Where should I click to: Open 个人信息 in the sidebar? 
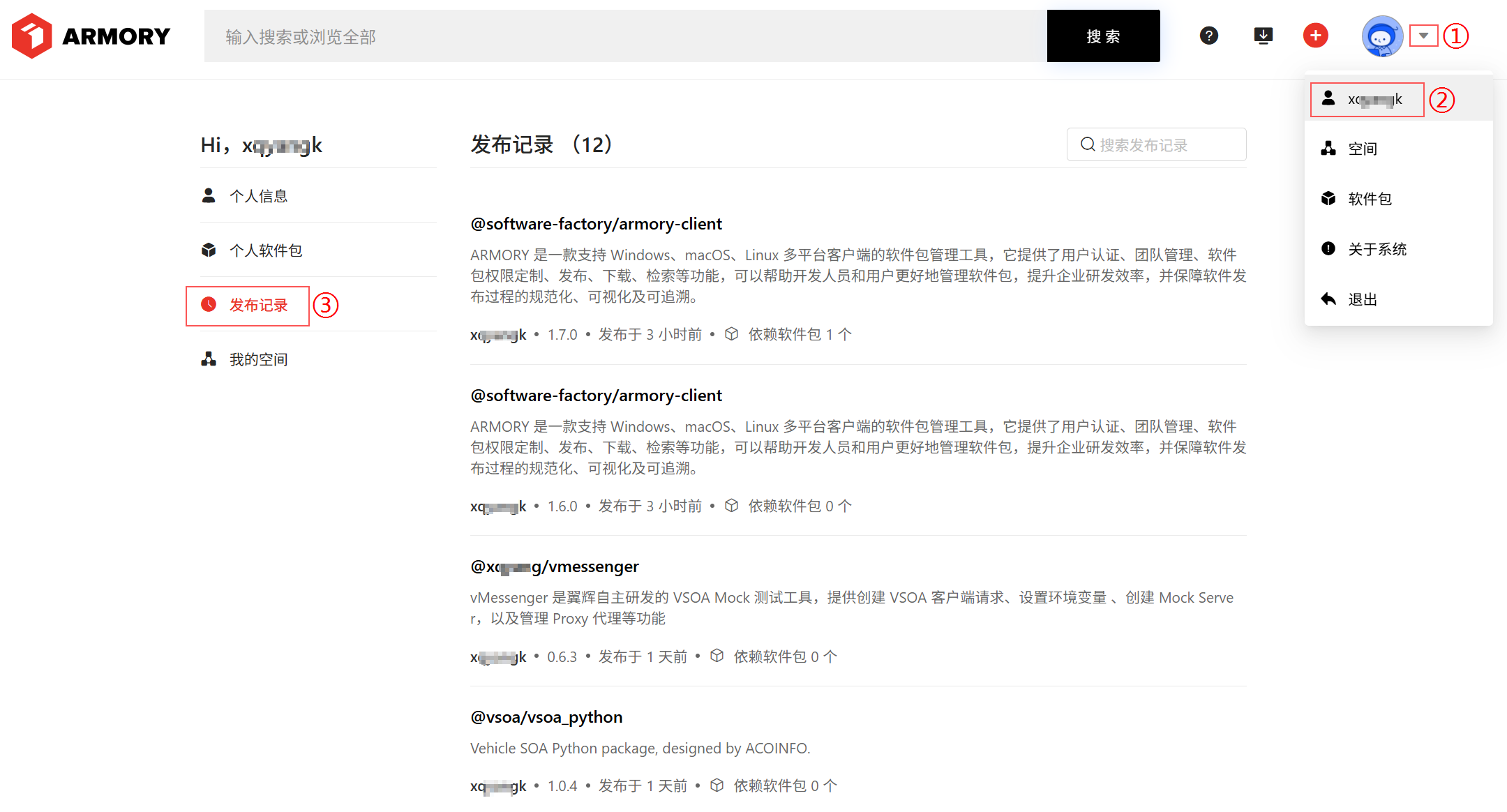click(258, 196)
